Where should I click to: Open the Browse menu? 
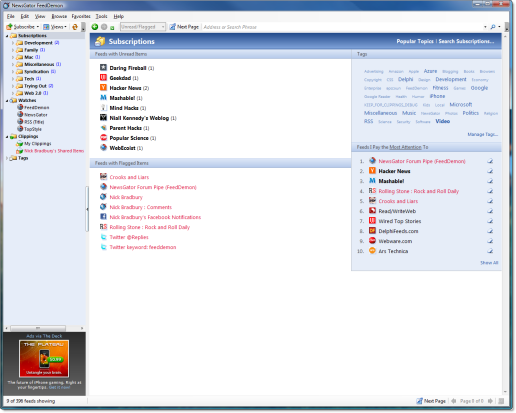point(59,16)
